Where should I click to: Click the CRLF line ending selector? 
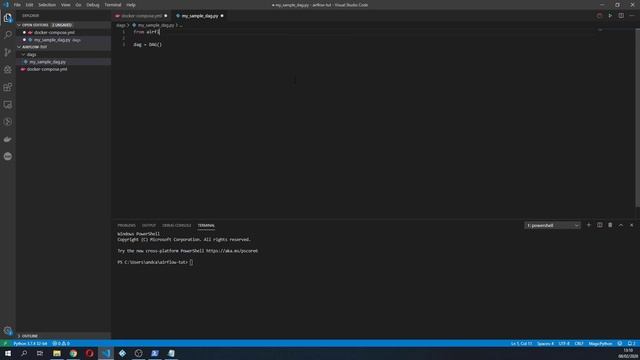579,344
